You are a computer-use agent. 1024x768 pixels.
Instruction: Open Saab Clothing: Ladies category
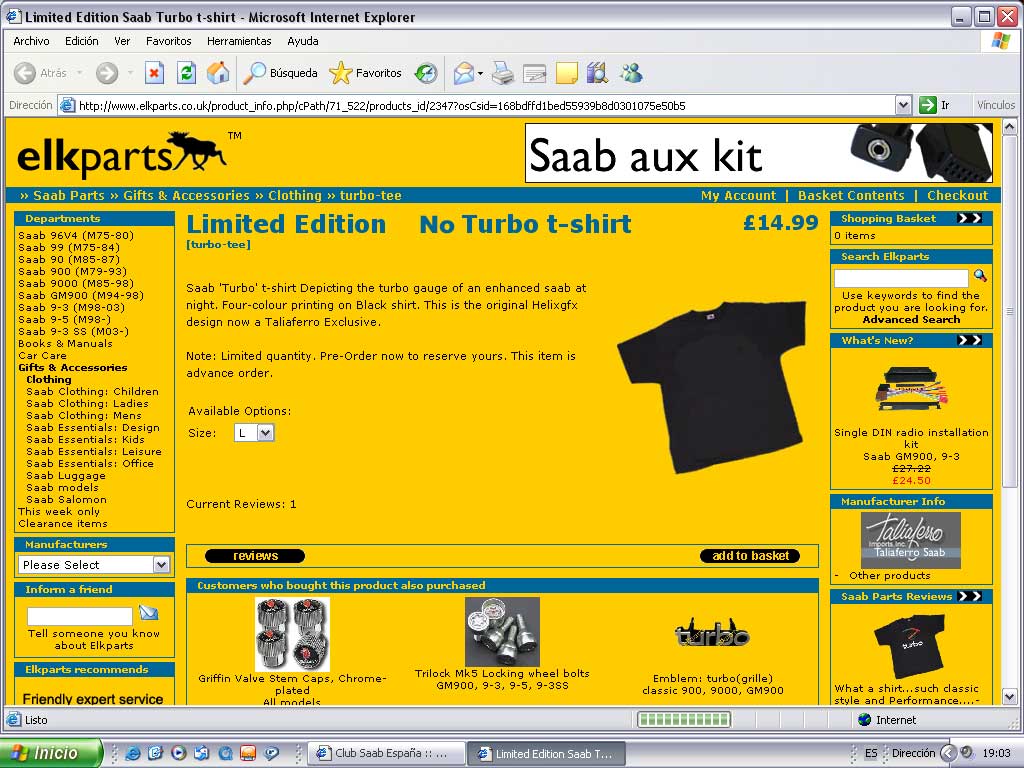[88, 404]
